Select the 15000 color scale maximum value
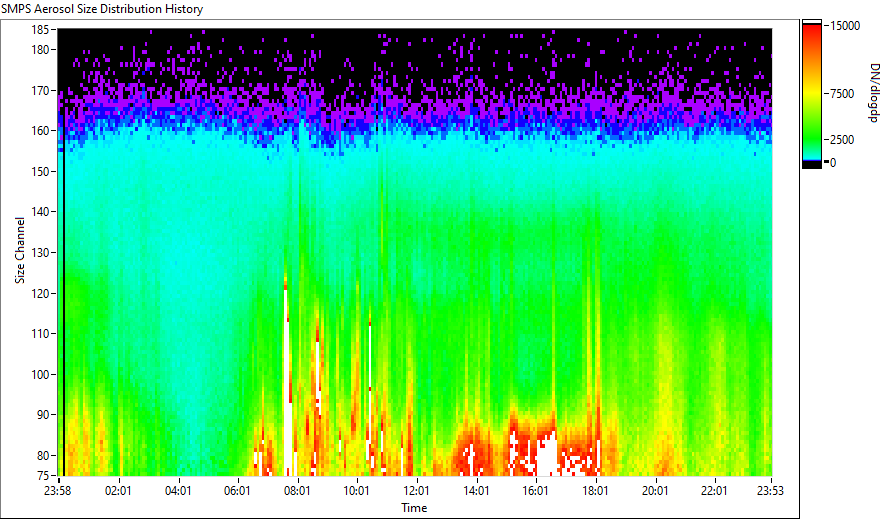This screenshot has height=519, width=884. pyautogui.click(x=845, y=26)
